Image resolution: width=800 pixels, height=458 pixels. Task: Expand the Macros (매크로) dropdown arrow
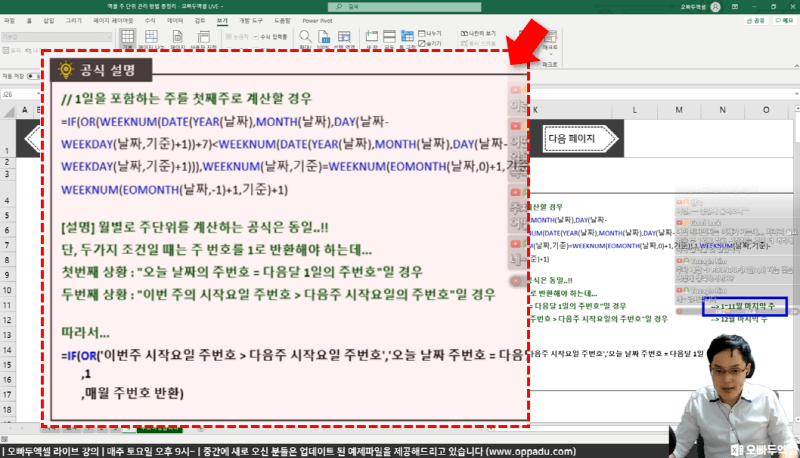pos(550,54)
